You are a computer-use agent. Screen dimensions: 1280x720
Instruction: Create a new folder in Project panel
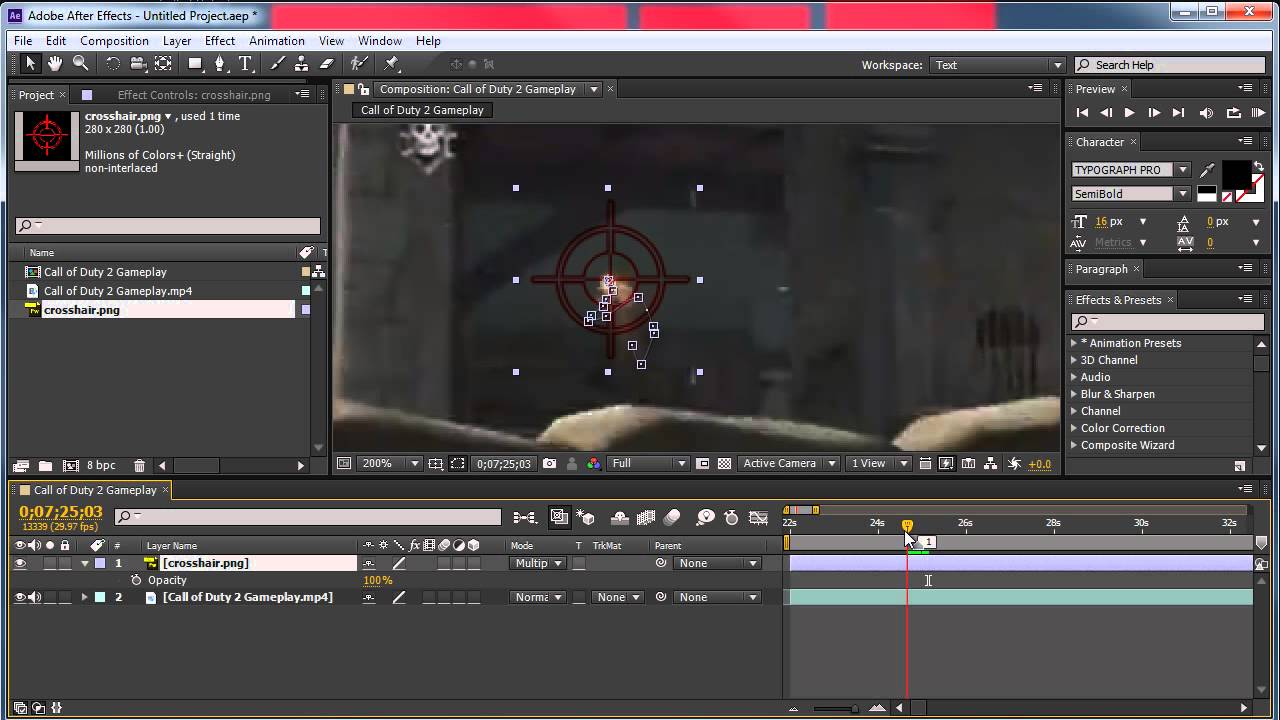(45, 466)
